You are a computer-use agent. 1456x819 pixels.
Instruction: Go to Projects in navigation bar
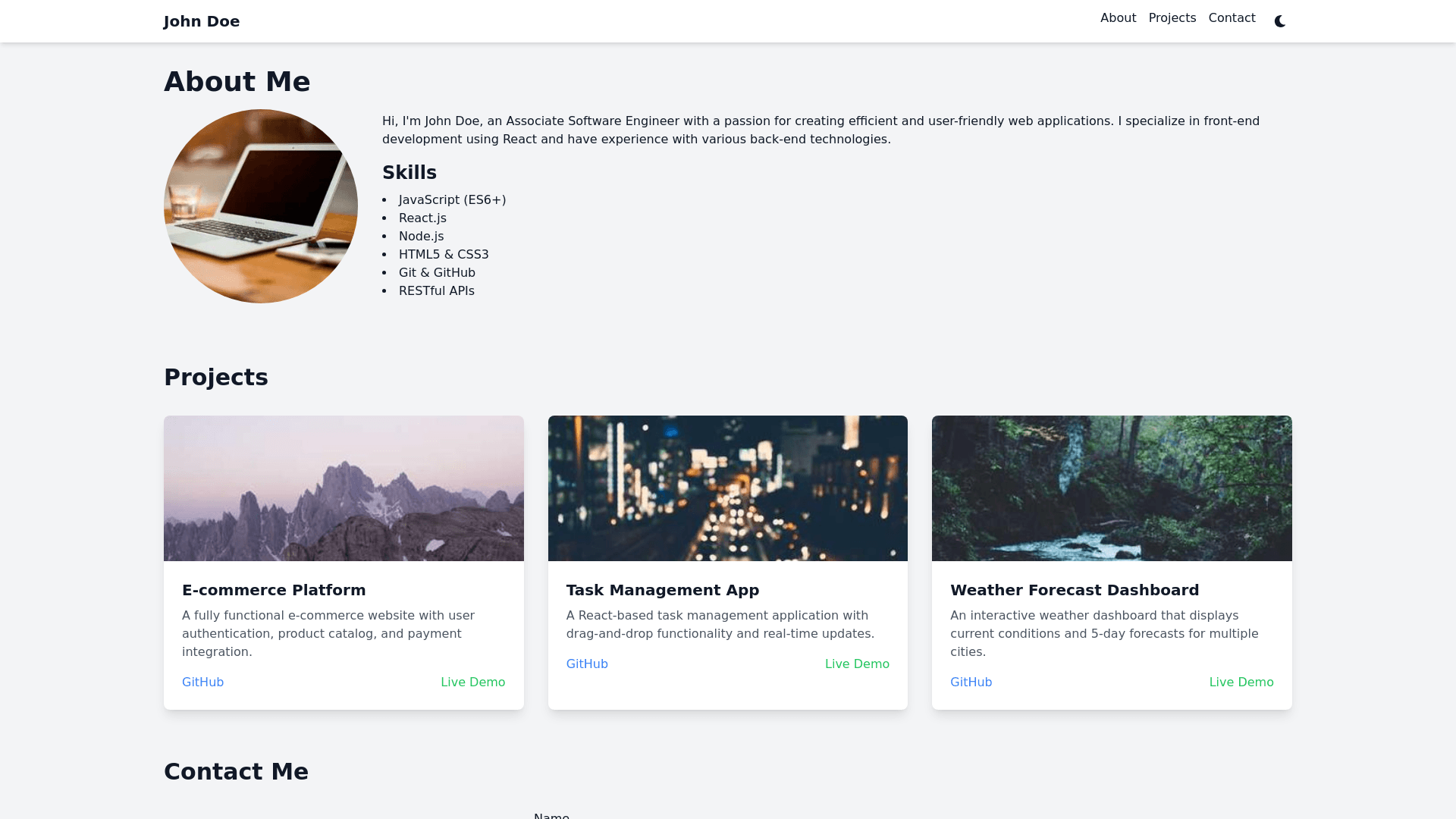[1172, 18]
